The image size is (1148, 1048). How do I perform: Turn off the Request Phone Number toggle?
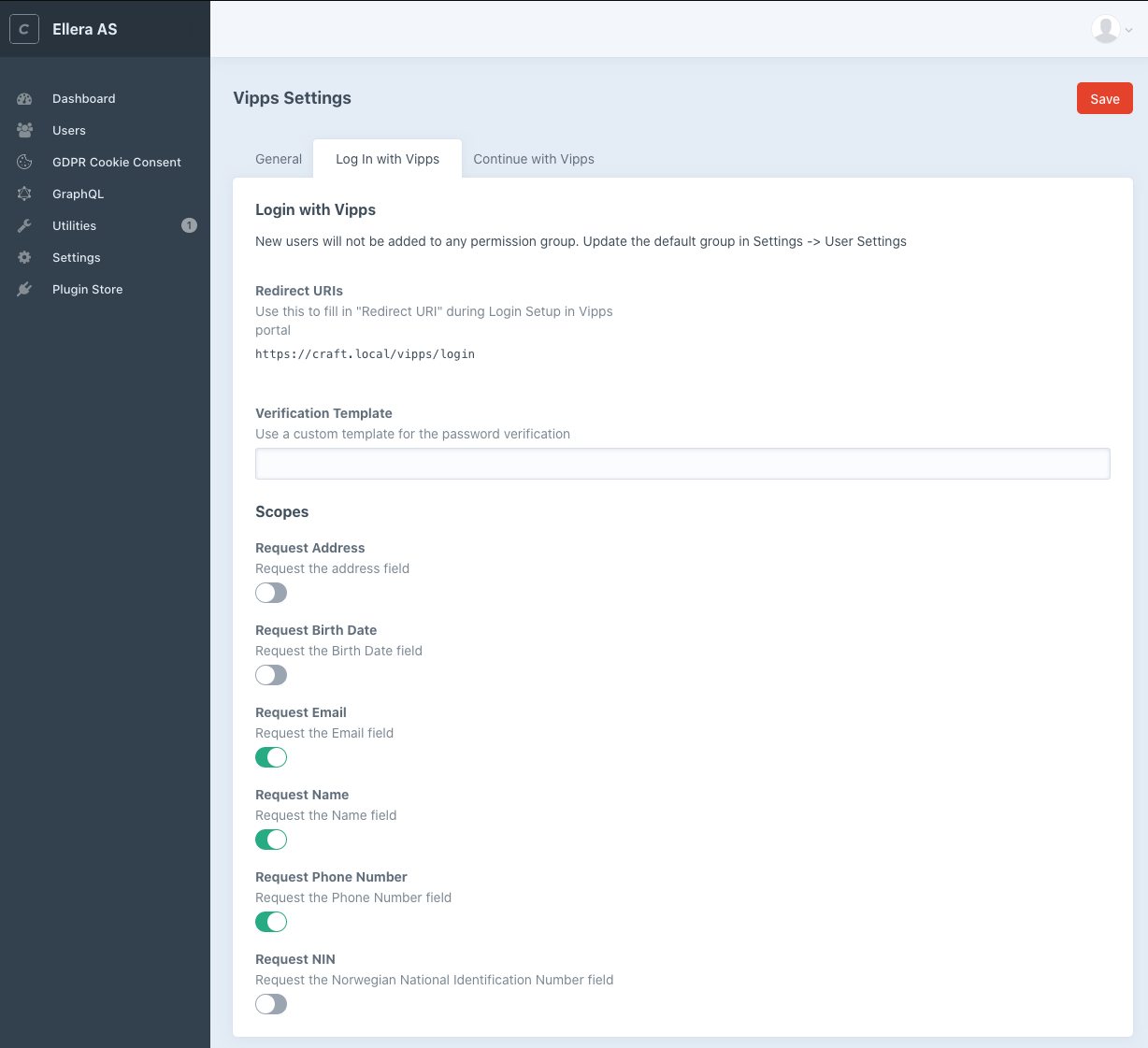click(x=271, y=922)
